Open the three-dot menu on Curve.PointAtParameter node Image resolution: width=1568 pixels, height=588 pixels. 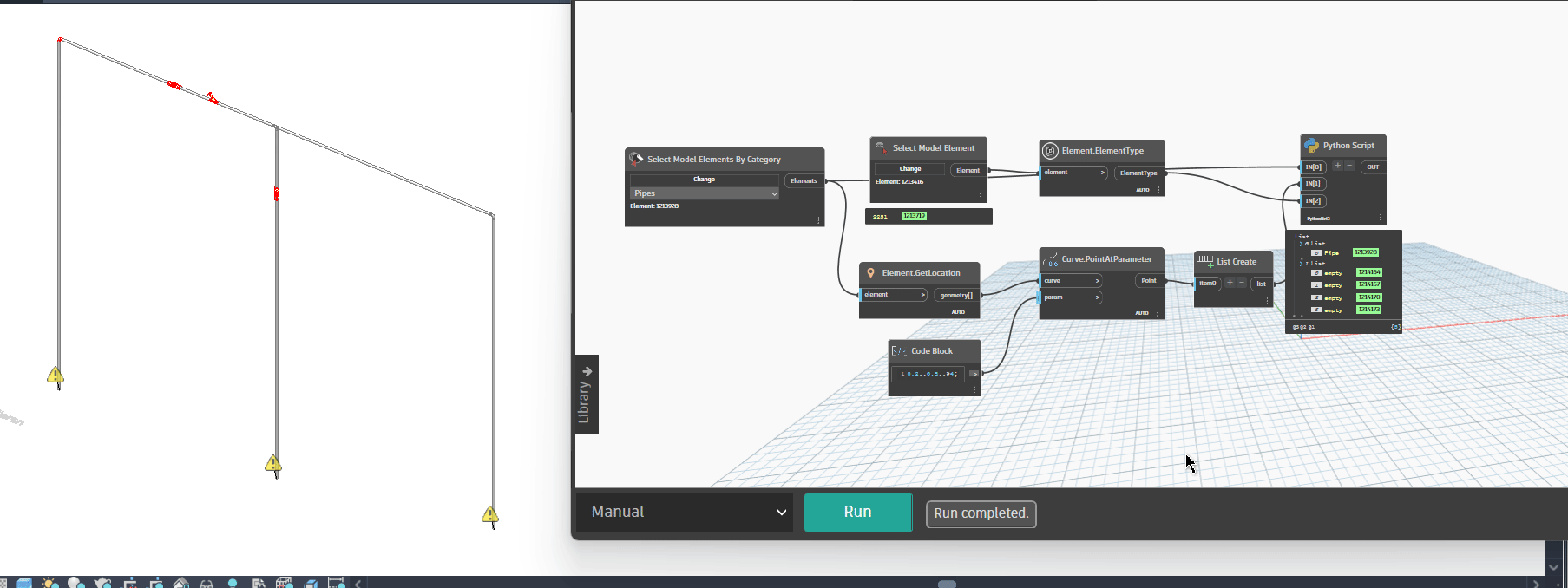click(x=1158, y=313)
